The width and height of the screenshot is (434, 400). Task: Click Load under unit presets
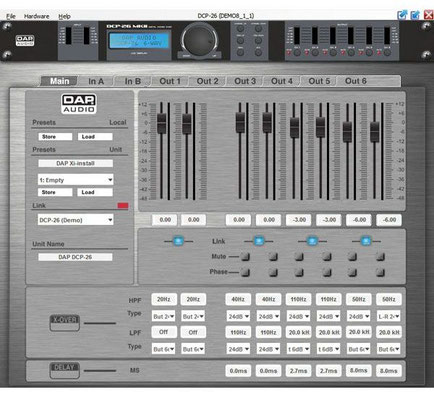tap(95, 192)
